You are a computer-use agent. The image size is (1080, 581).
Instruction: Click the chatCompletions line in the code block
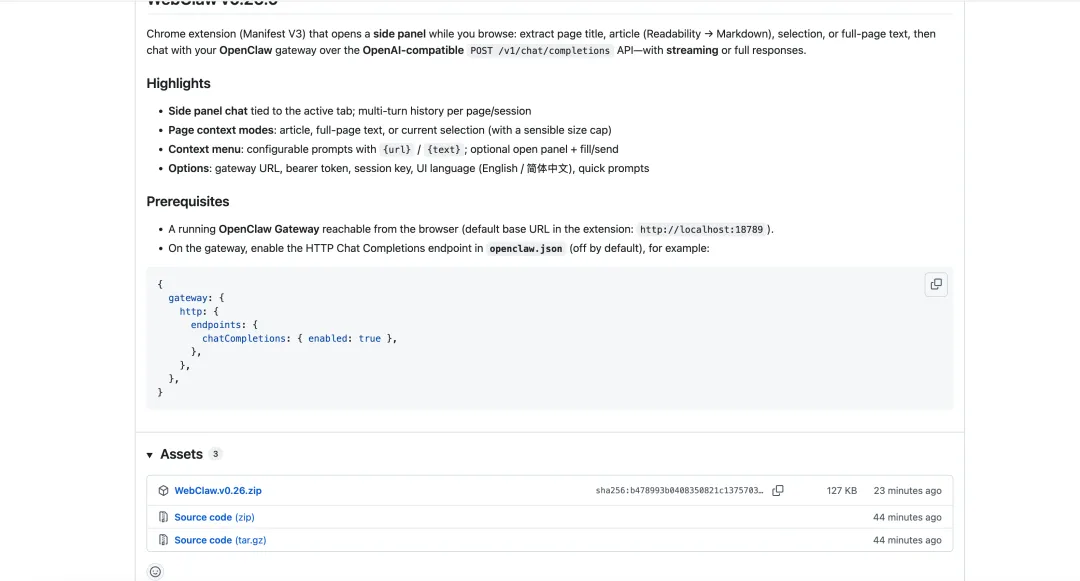click(299, 338)
